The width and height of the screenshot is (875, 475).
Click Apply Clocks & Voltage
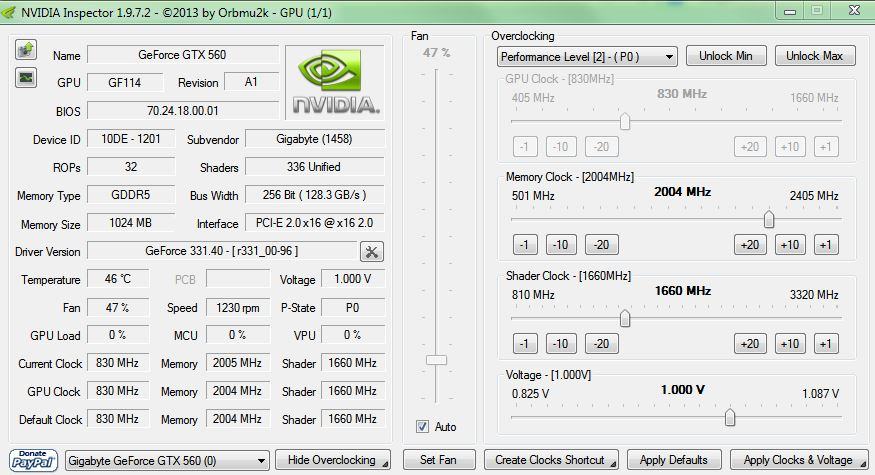coord(799,460)
